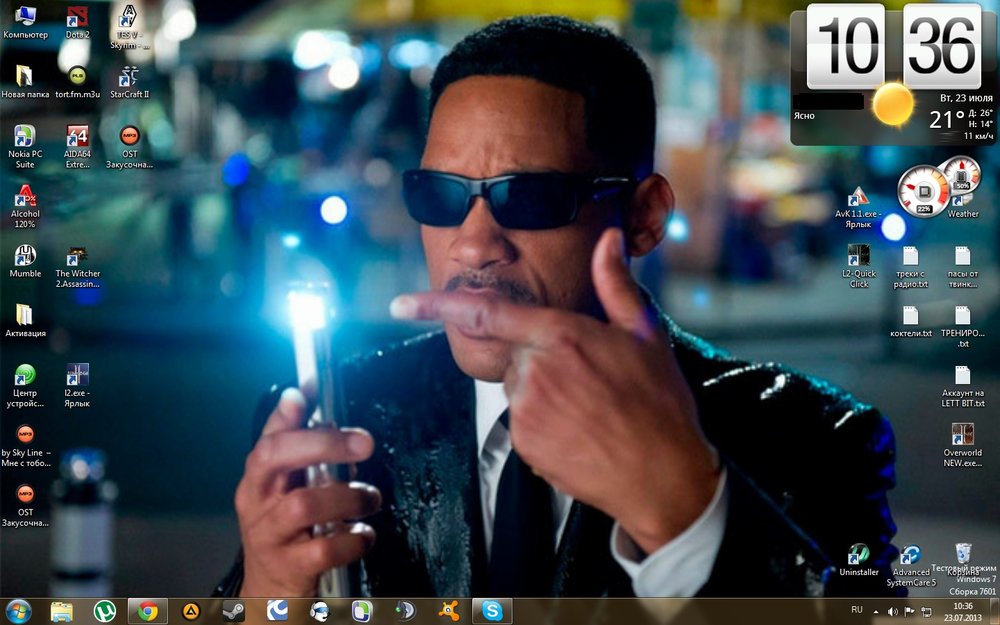The height and width of the screenshot is (625, 1000).
Task: Click the Steam icon in the taskbar
Action: [x=233, y=610]
